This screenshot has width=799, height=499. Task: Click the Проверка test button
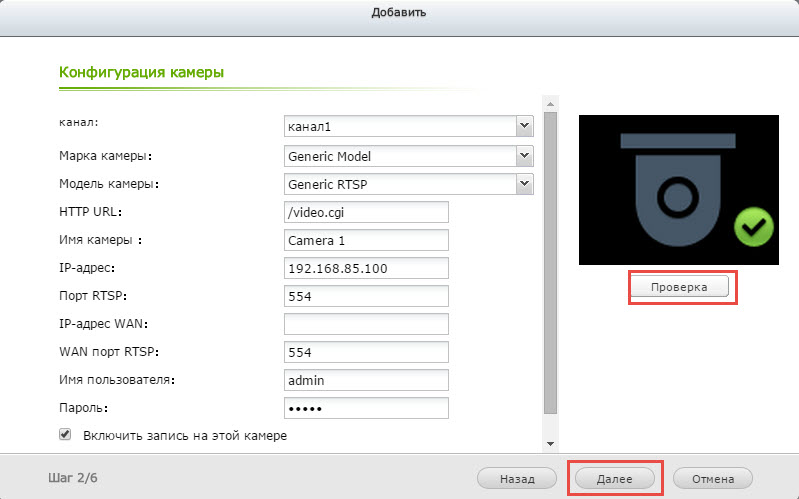(679, 287)
